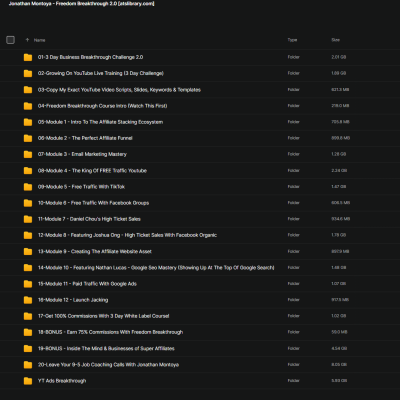Open folder icon for 02-Growing On YouTube Live Training
400x400 pixels.
(x=28, y=73)
